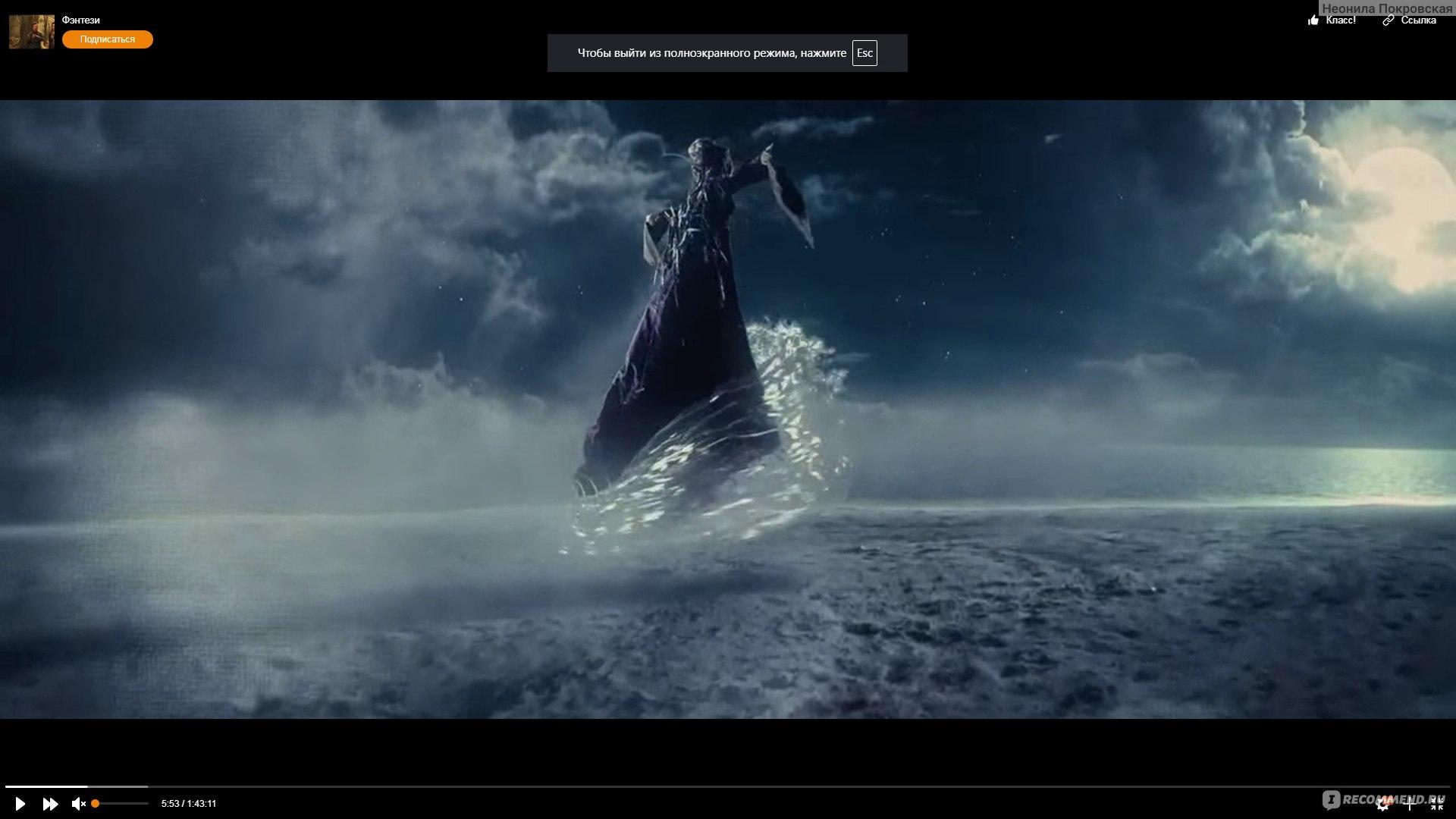Open the Ссылка share link

(x=1418, y=20)
